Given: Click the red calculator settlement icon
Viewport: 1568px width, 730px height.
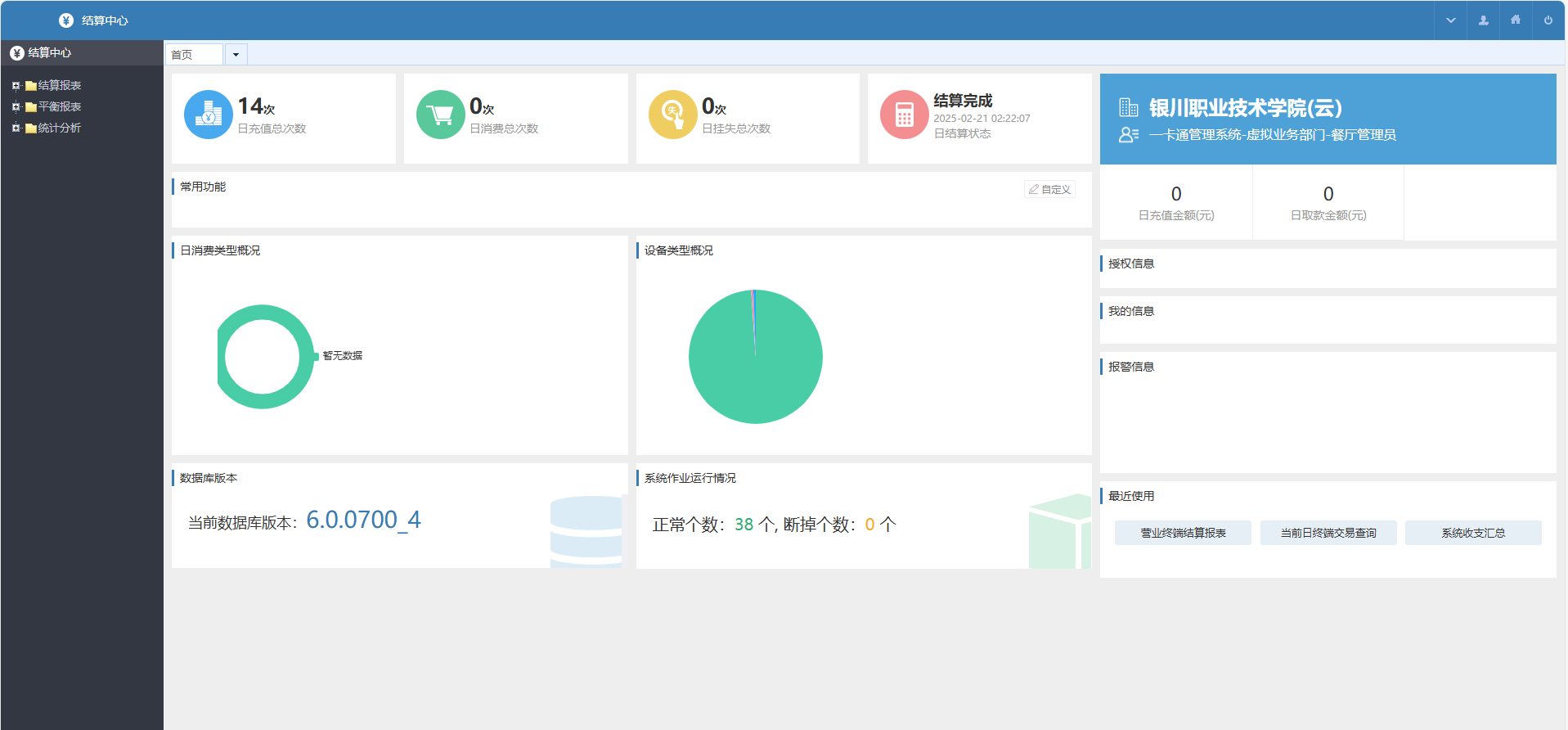Looking at the screenshot, I should 905,115.
